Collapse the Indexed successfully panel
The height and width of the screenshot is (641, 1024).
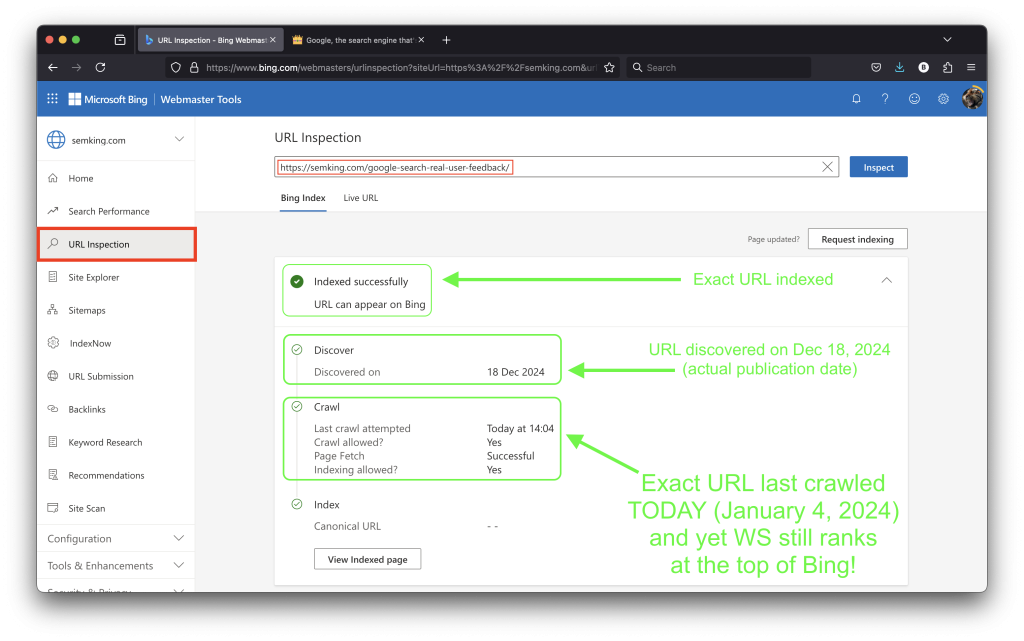886,280
